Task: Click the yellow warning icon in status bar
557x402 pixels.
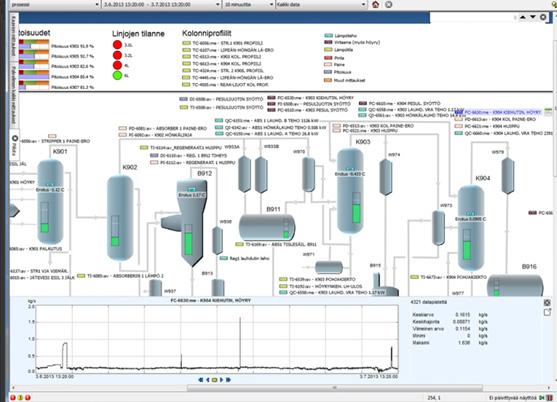Action: pos(20,398)
